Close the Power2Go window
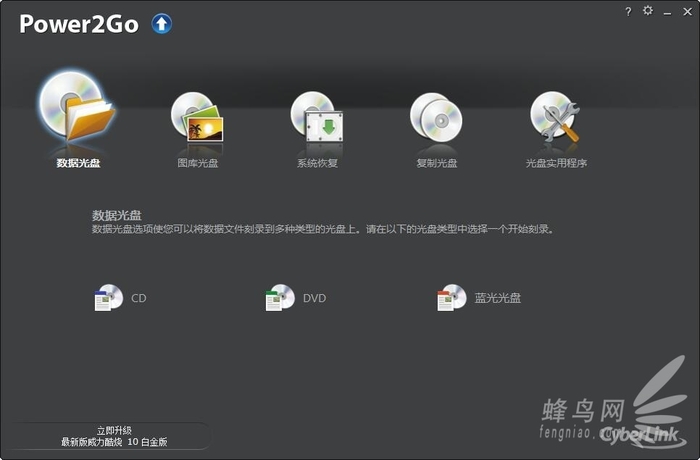 point(688,12)
